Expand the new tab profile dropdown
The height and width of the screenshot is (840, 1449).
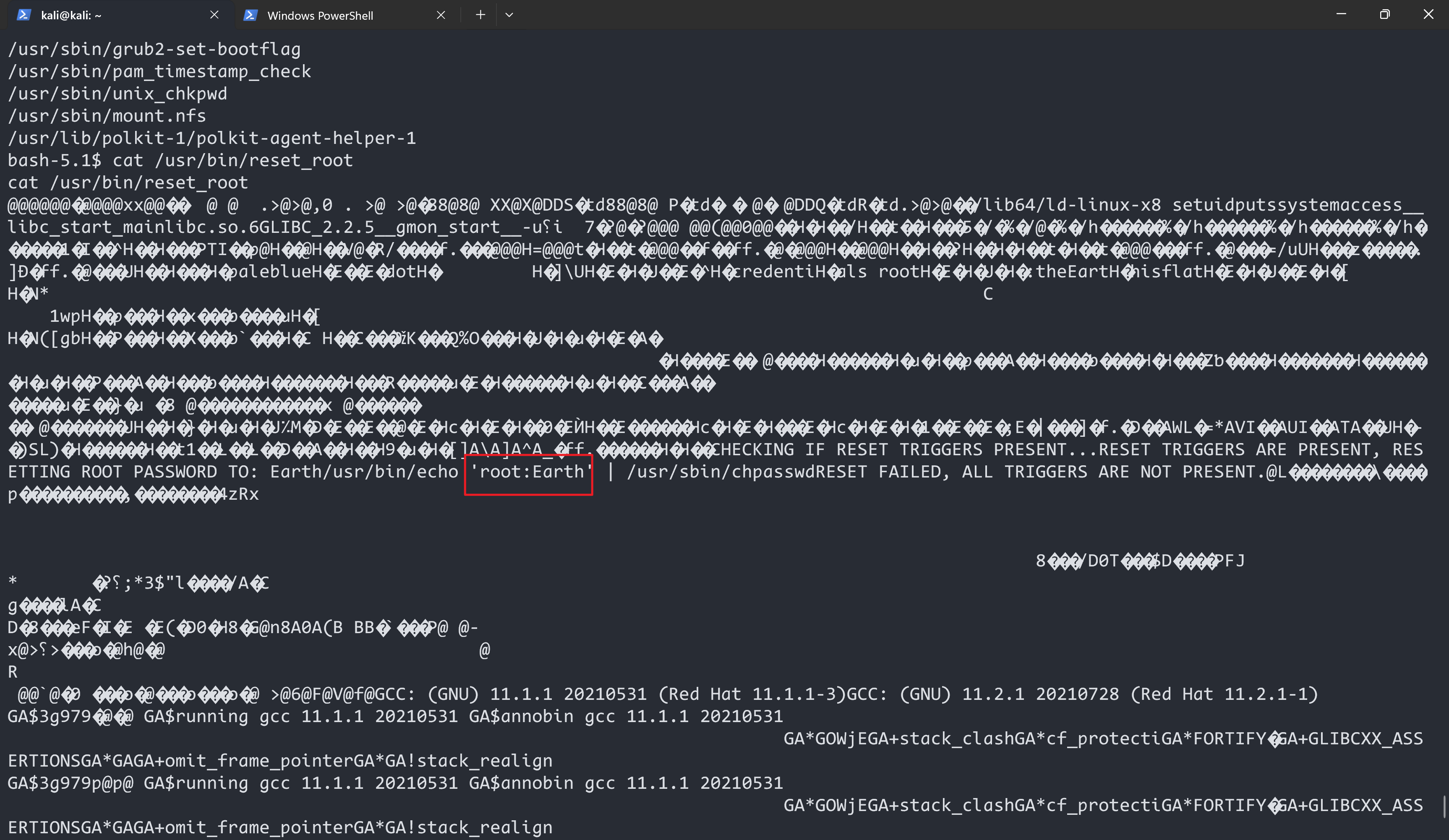coord(509,15)
